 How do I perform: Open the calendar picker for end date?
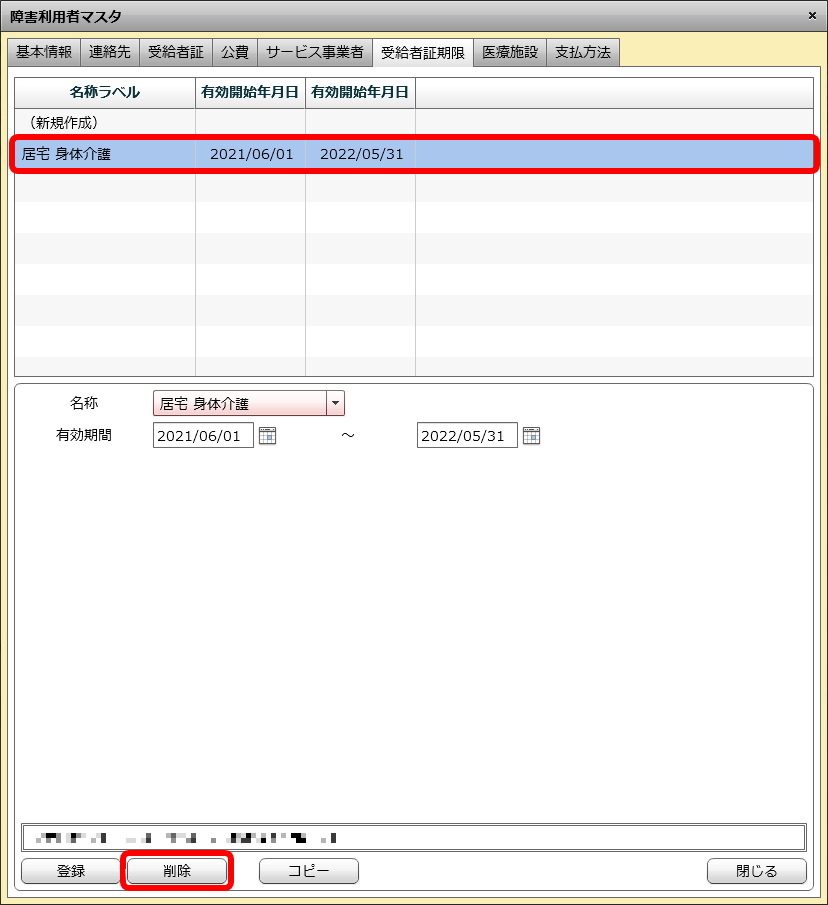(x=531, y=435)
